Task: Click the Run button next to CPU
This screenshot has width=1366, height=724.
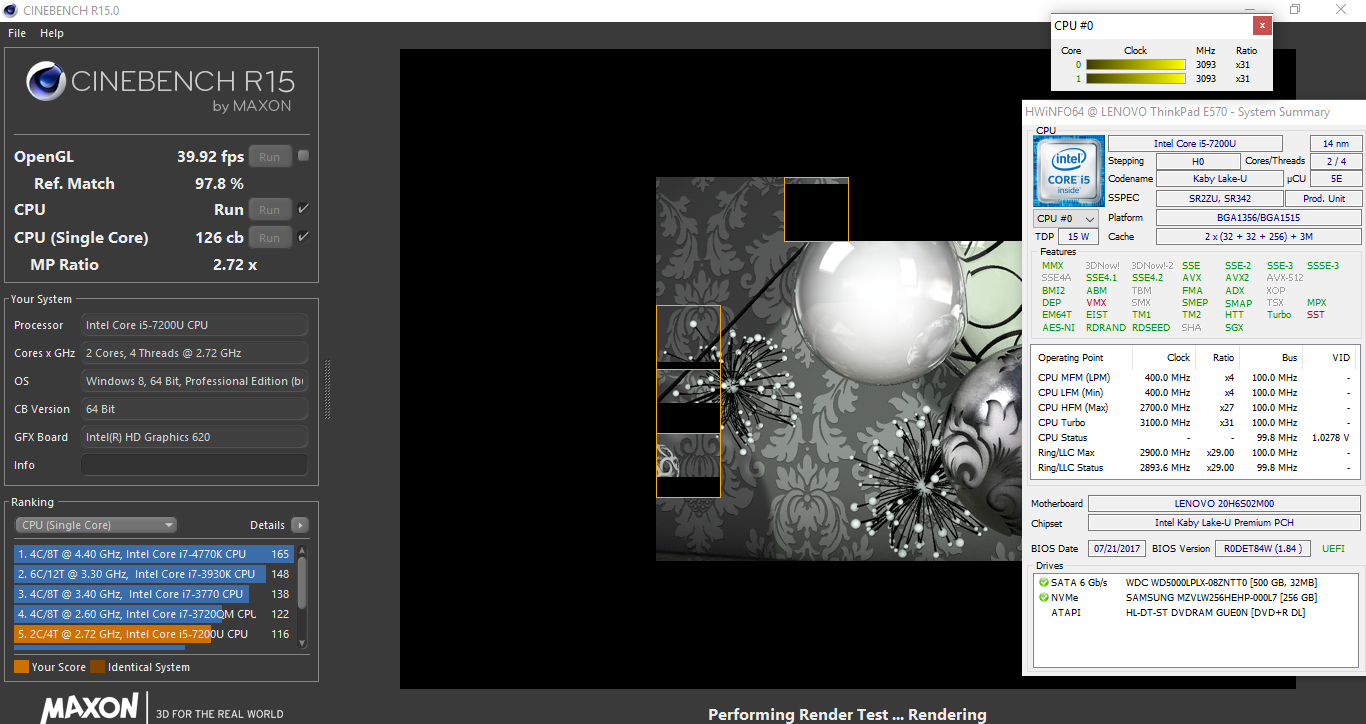Action: click(270, 210)
